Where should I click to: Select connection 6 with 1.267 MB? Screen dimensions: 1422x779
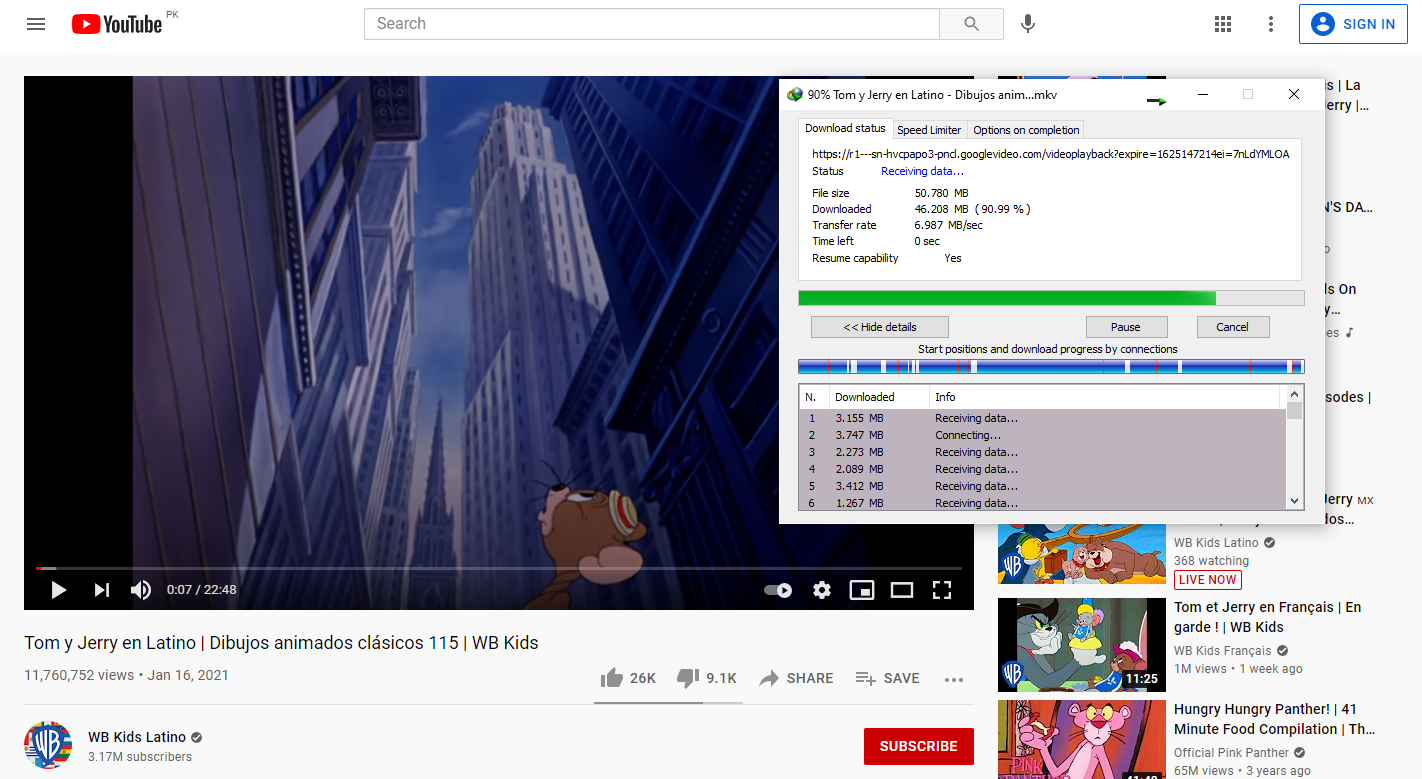pos(1041,502)
